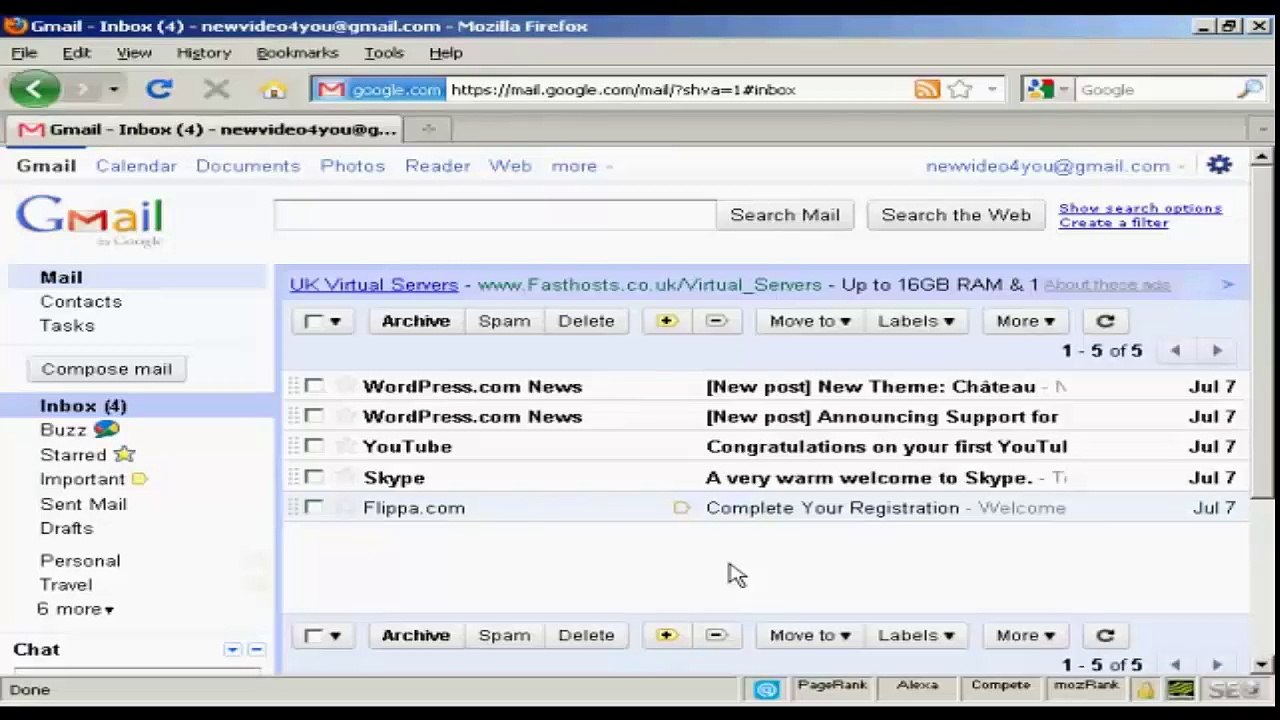Image resolution: width=1280 pixels, height=720 pixels.
Task: Open the Firefox Home page icon
Action: coord(273,89)
